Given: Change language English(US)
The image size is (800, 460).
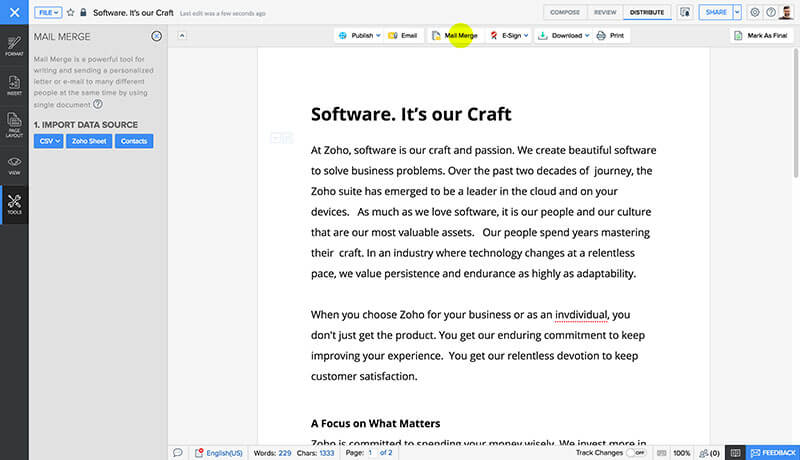Looking at the screenshot, I should (x=224, y=453).
